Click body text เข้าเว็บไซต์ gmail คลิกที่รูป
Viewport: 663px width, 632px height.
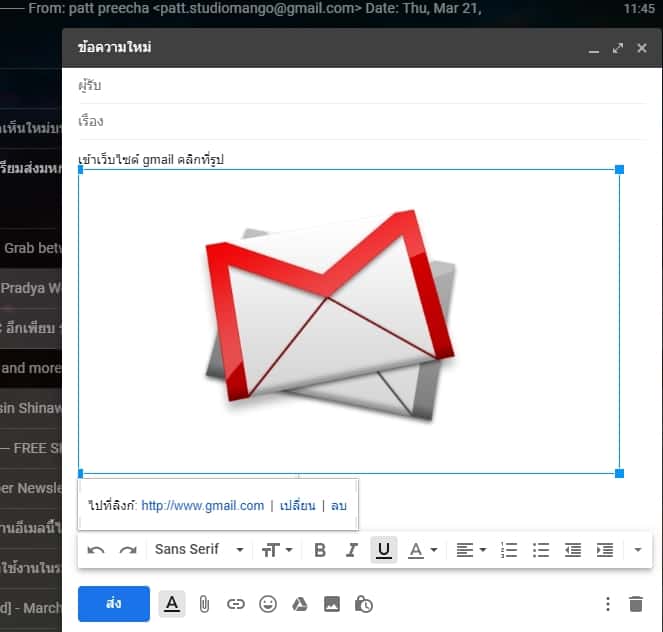[x=151, y=160]
